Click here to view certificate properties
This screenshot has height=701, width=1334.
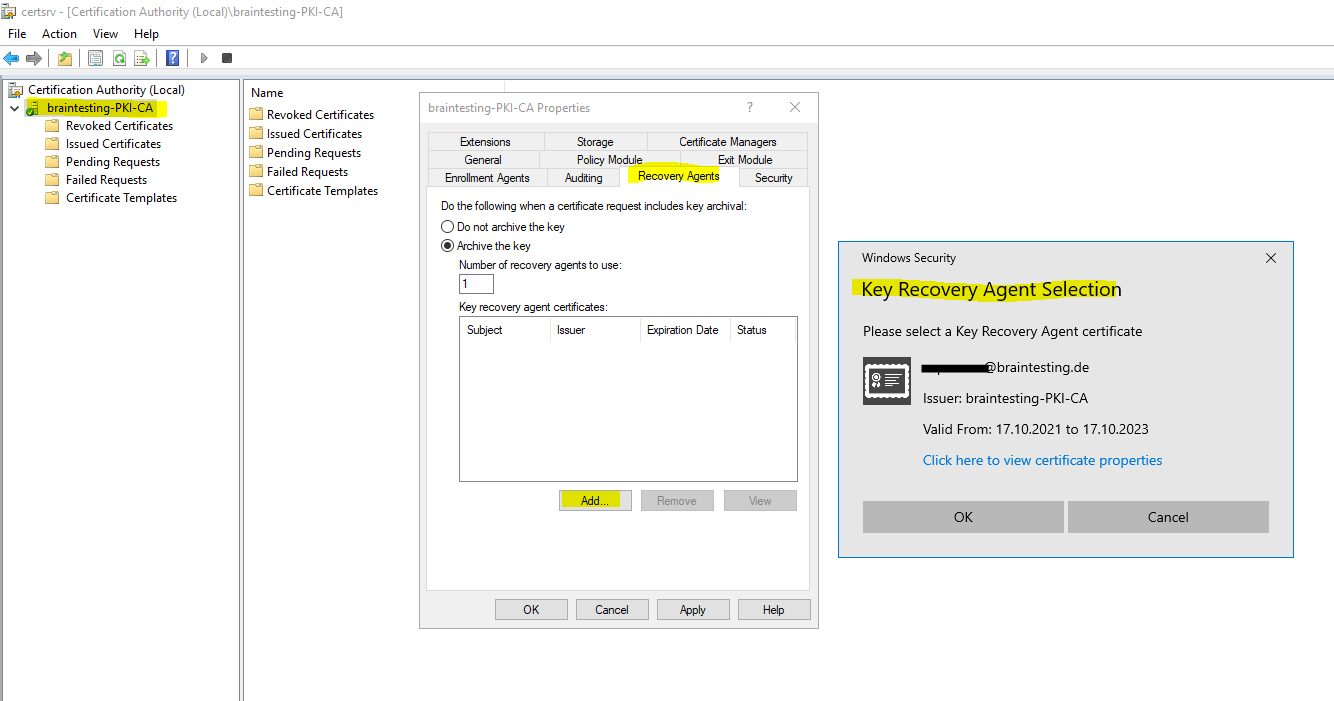[x=1042, y=460]
